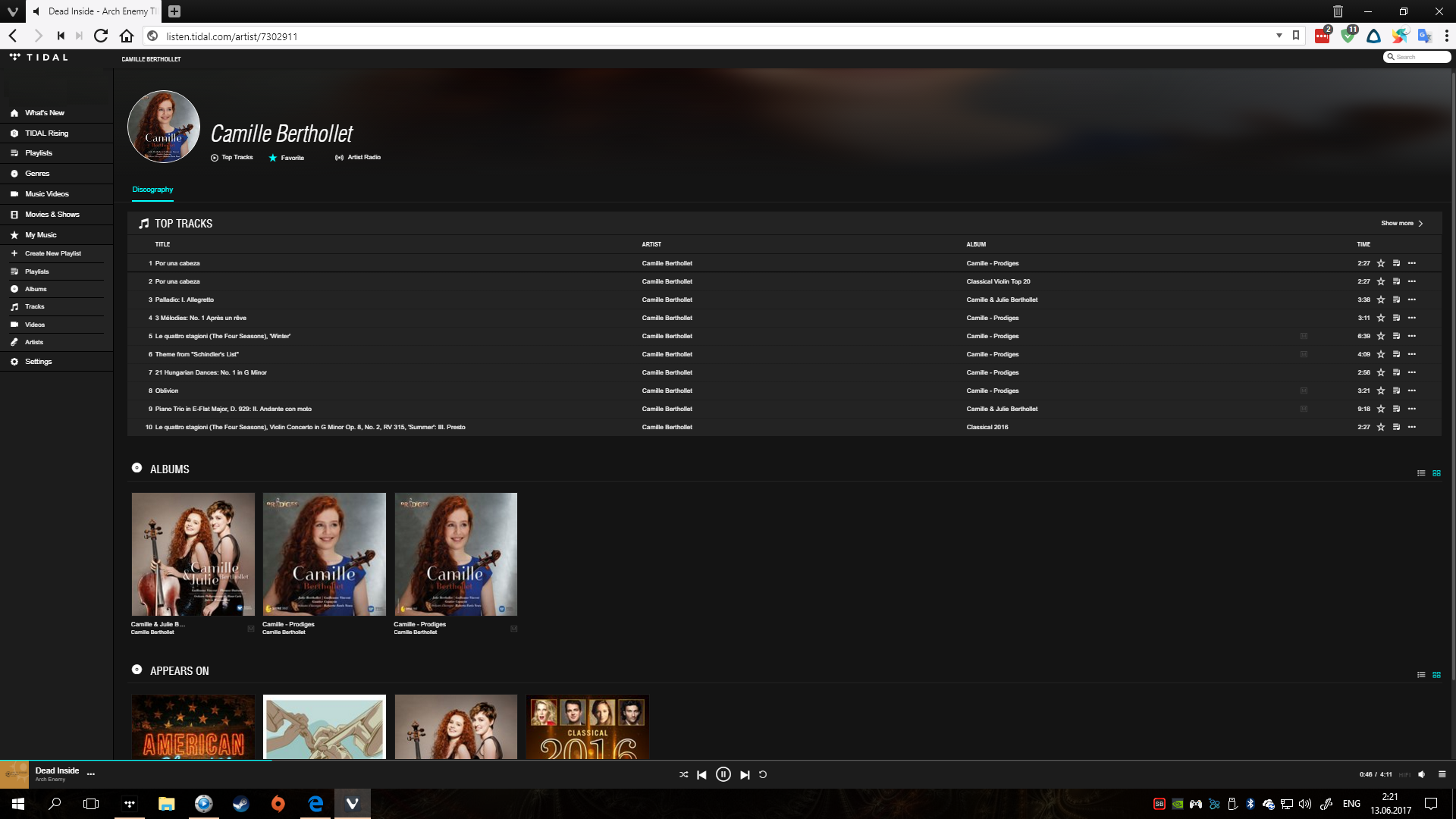
Task: Favorite 'Palladio: I. Allegretto' track star
Action: [1381, 300]
